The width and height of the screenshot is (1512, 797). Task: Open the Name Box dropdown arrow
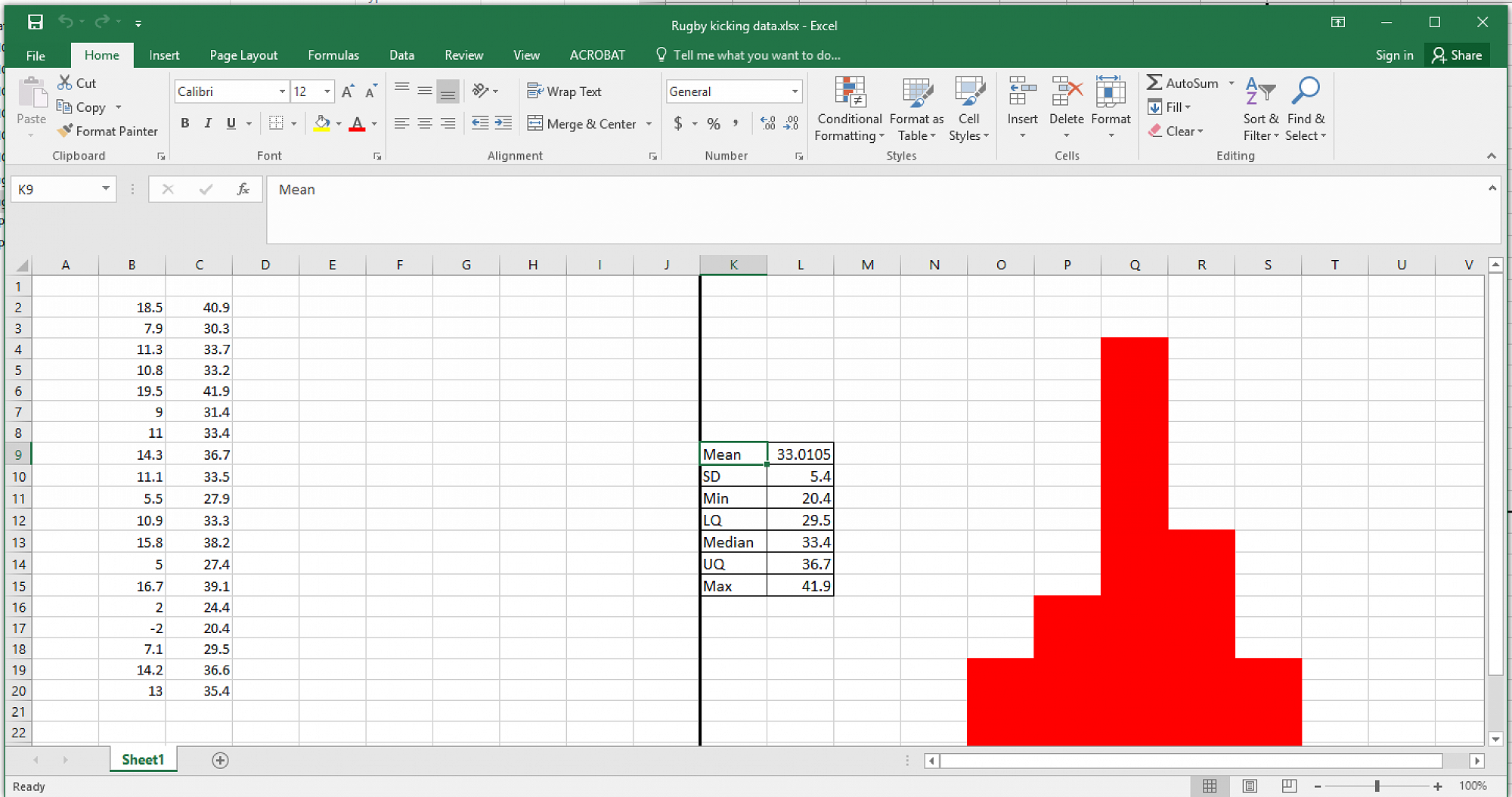106,189
